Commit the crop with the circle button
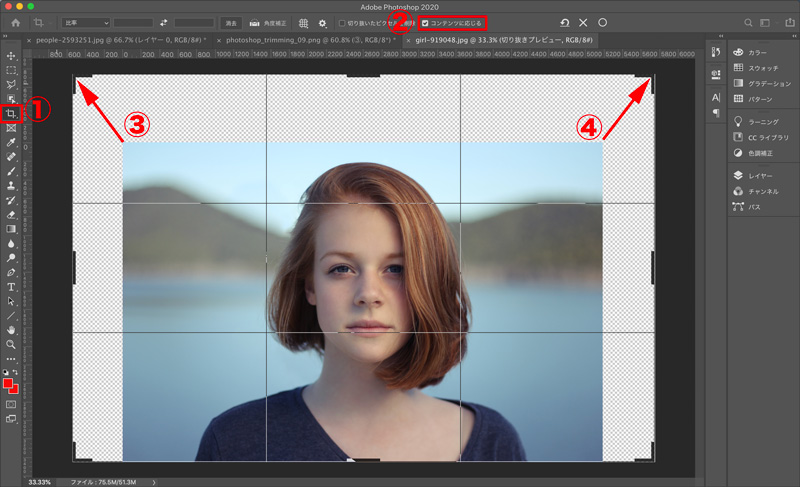Image resolution: width=800 pixels, height=487 pixels. (603, 22)
